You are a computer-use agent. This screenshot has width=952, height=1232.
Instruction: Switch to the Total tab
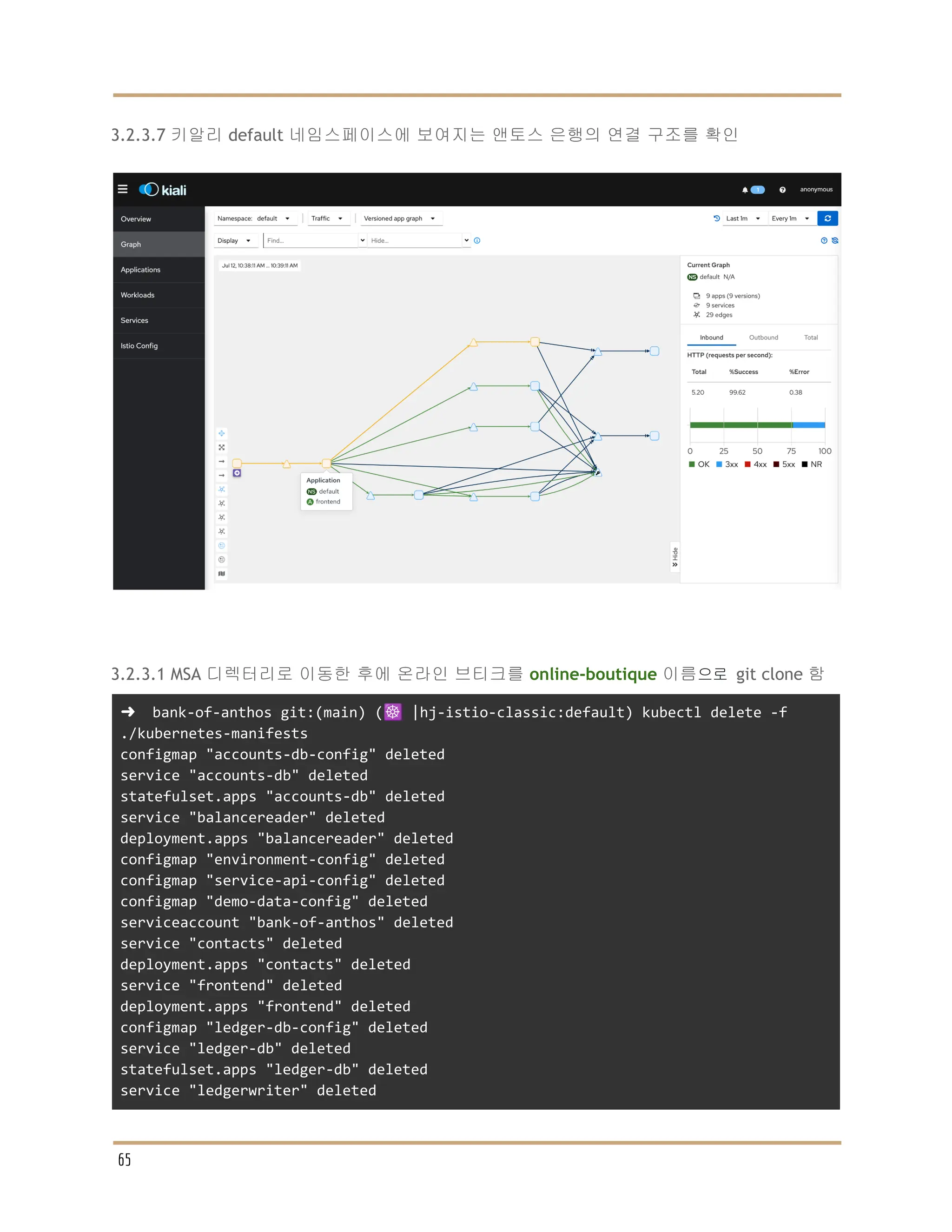[810, 338]
